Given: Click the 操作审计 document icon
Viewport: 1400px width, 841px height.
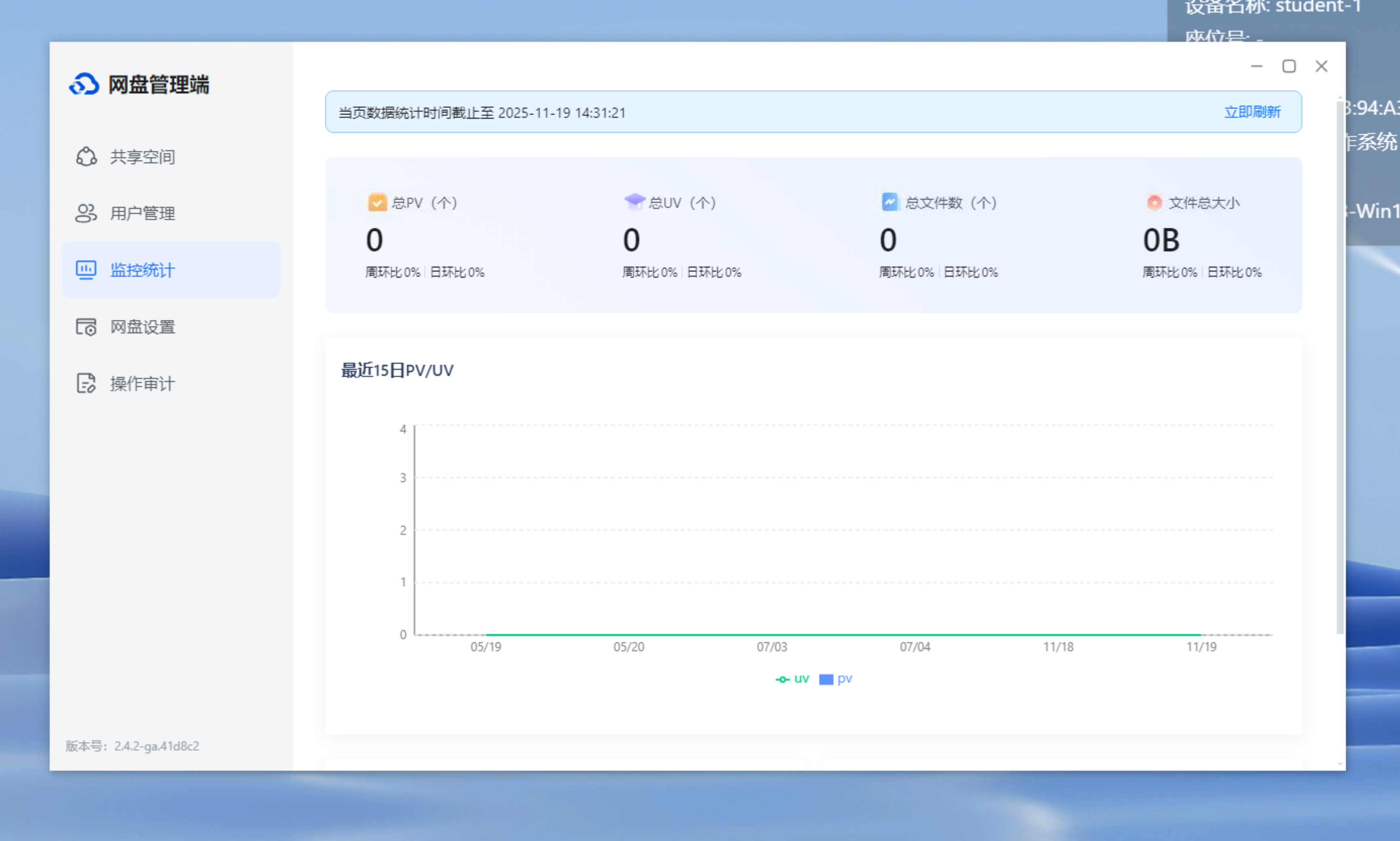Looking at the screenshot, I should [86, 383].
